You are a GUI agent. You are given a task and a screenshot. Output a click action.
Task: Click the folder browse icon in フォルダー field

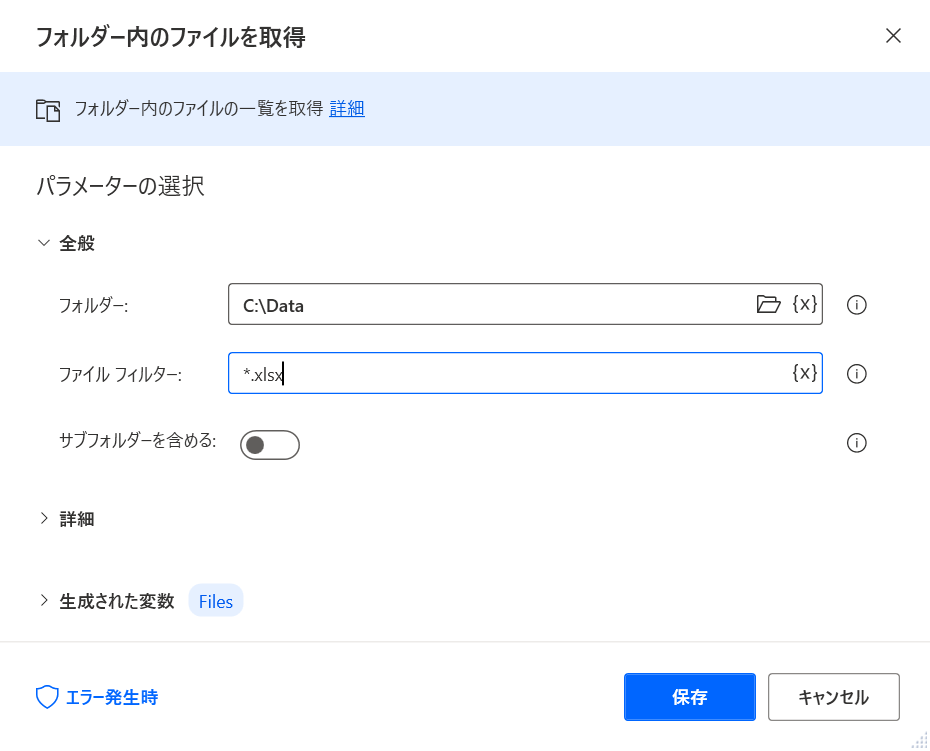(x=768, y=304)
